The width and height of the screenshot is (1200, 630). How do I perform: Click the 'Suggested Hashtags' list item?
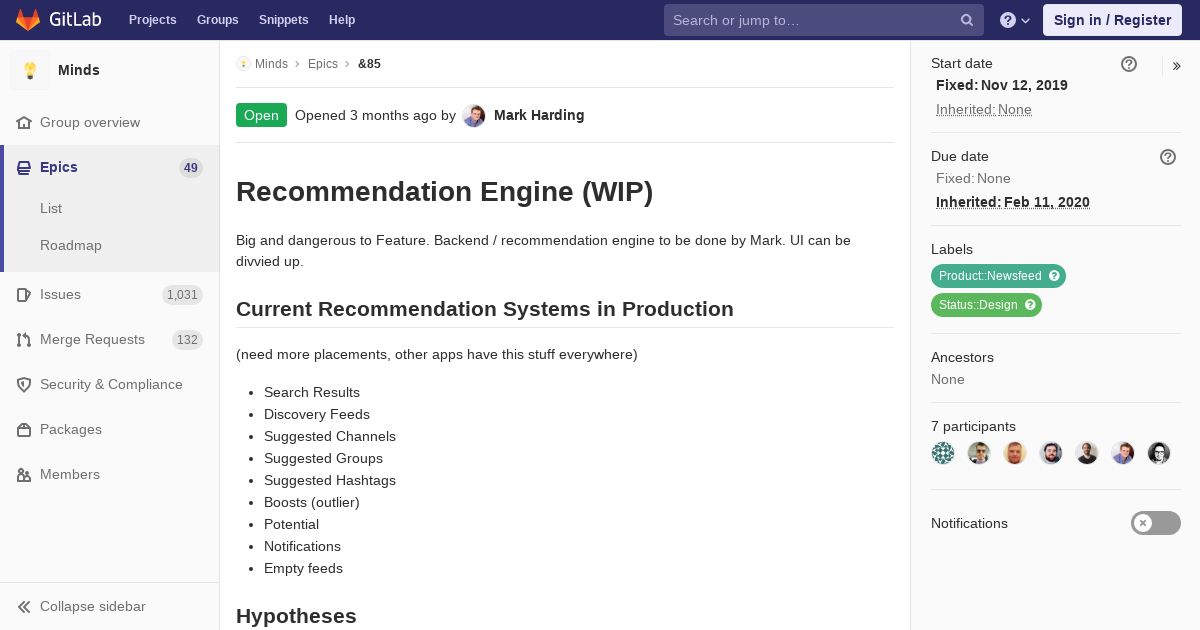(x=330, y=480)
